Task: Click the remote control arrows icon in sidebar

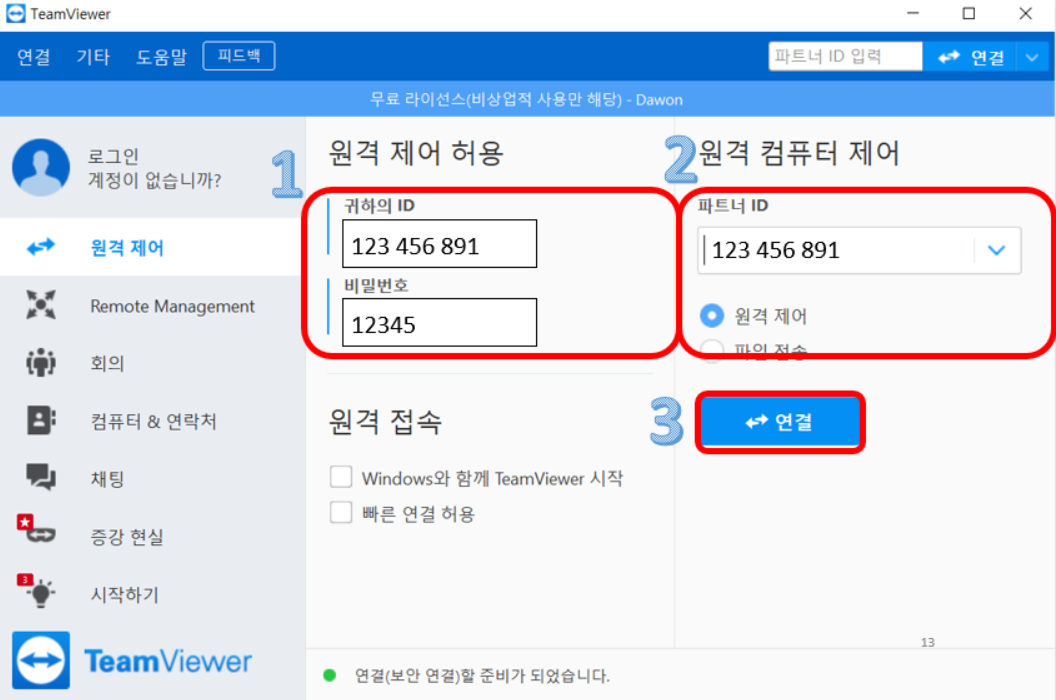Action: tap(40, 247)
